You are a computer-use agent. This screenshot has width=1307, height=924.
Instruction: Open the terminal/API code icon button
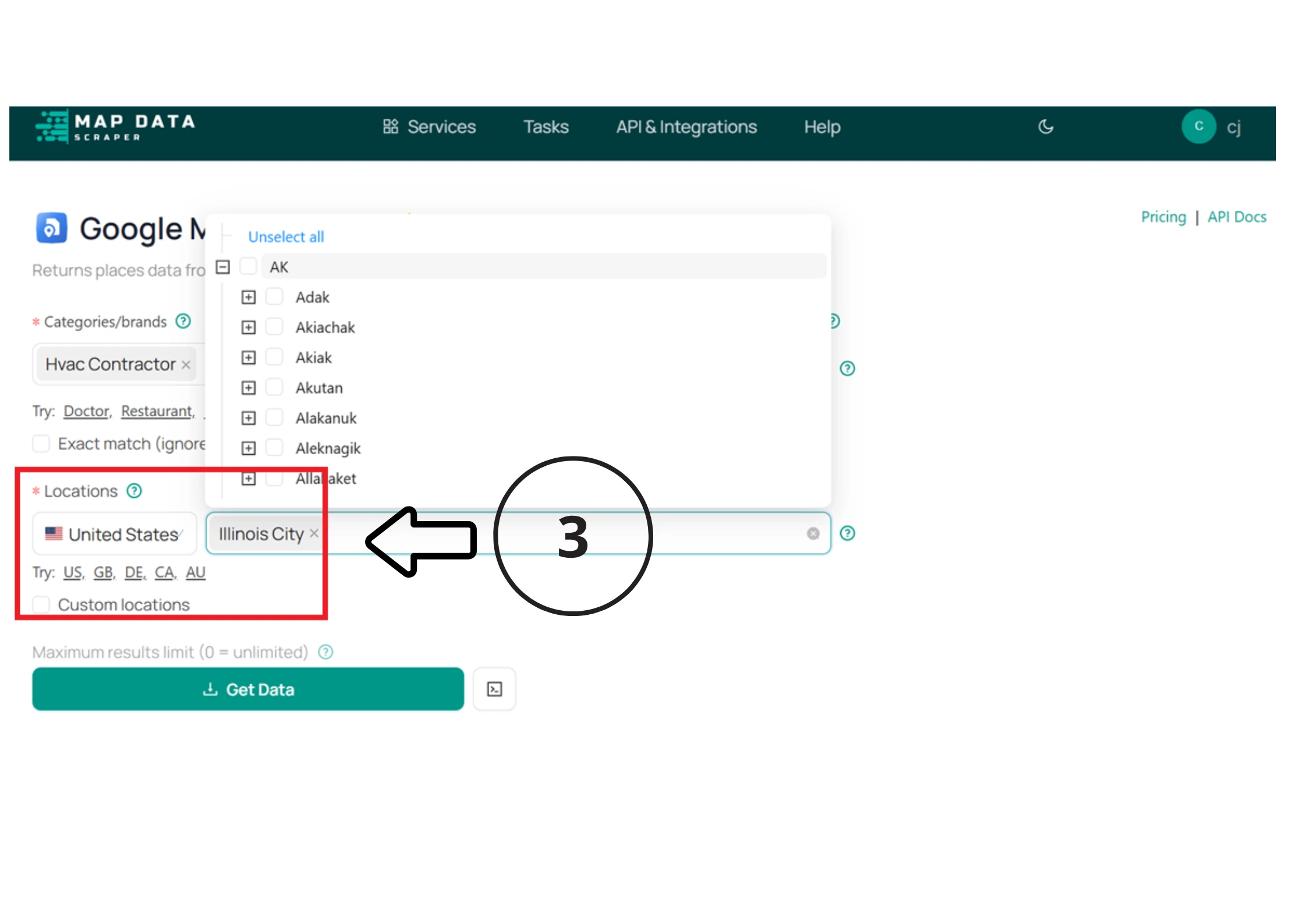494,689
